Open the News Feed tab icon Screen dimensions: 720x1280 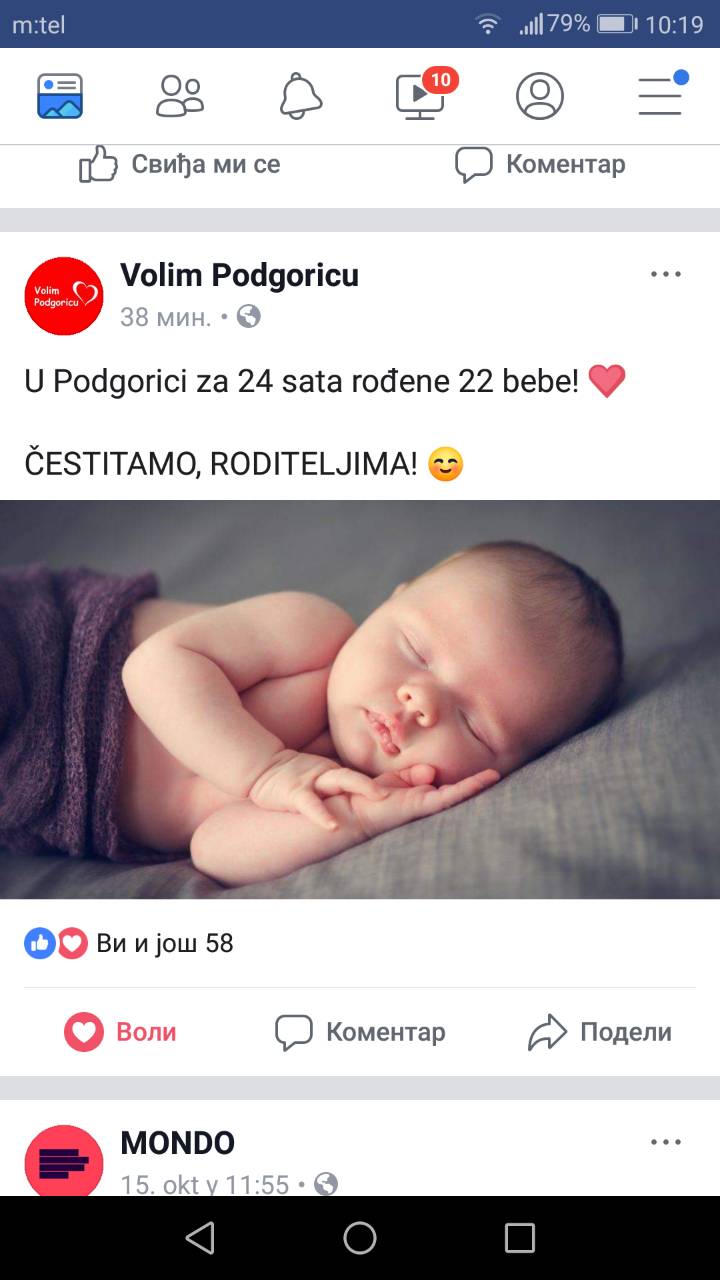[60, 96]
